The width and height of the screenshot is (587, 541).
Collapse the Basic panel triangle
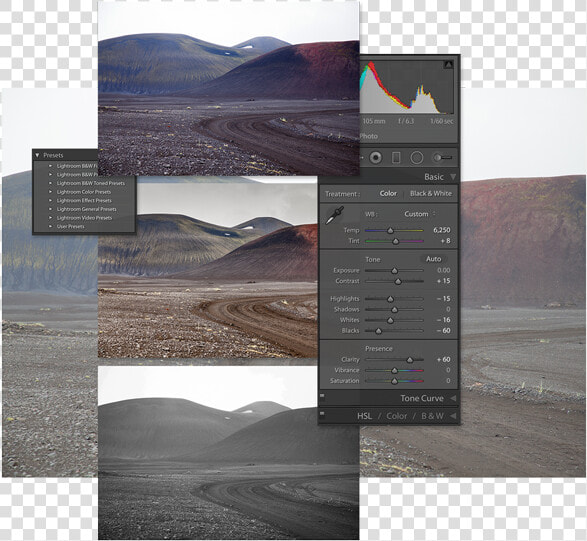453,176
